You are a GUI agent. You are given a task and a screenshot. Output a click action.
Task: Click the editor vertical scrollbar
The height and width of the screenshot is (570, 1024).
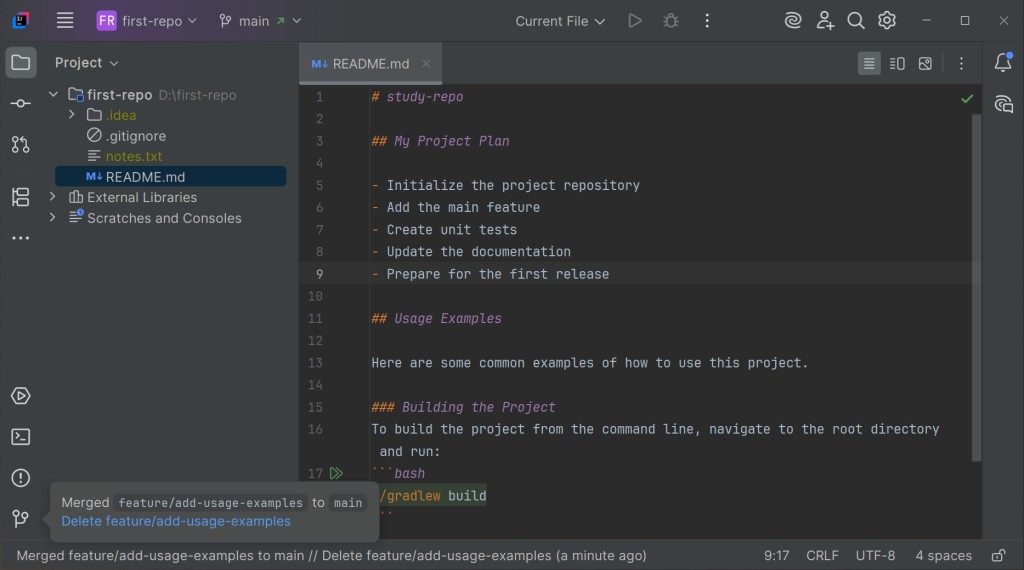976,287
